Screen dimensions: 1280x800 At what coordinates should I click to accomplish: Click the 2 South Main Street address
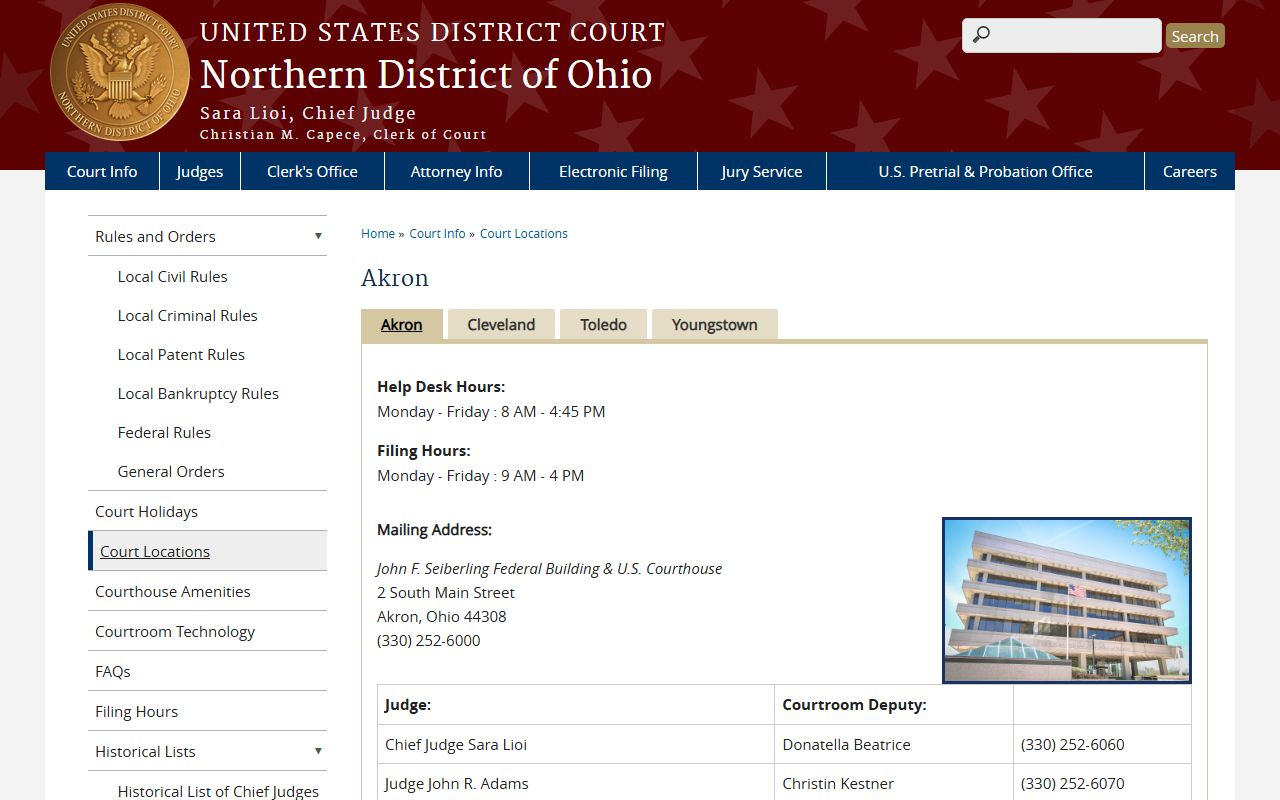coord(446,592)
